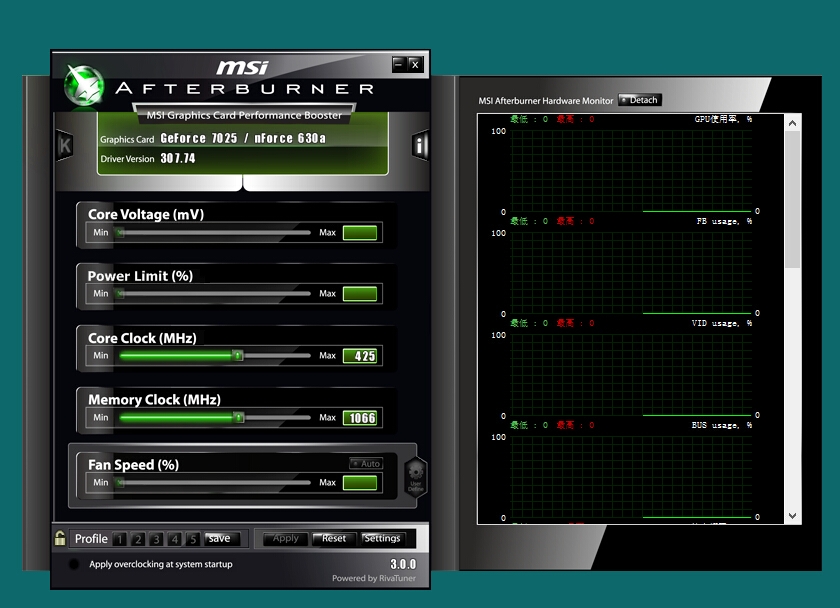
Task: Click the Core Voltage value field
Action: pyautogui.click(x=360, y=232)
